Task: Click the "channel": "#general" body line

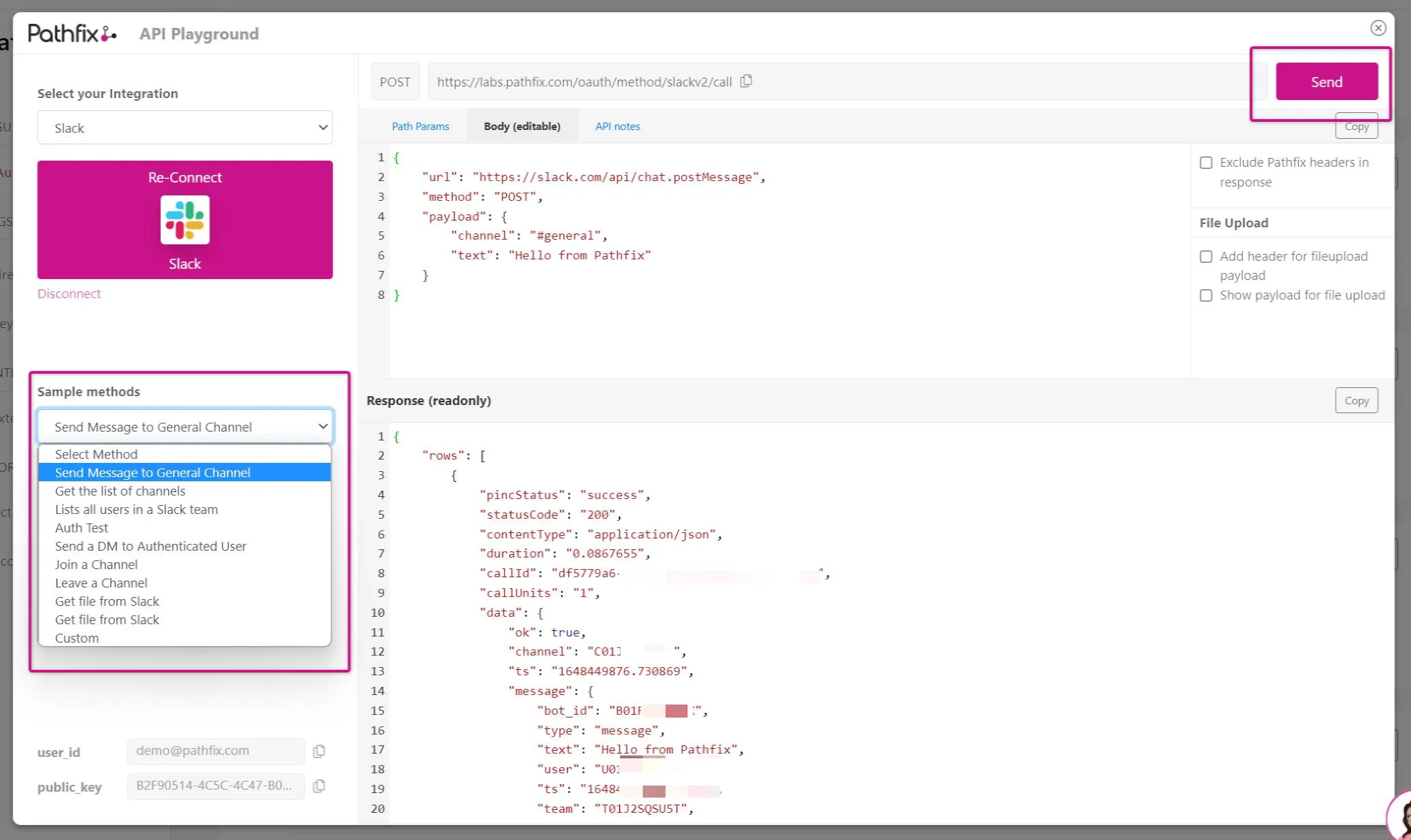Action: 529,236
